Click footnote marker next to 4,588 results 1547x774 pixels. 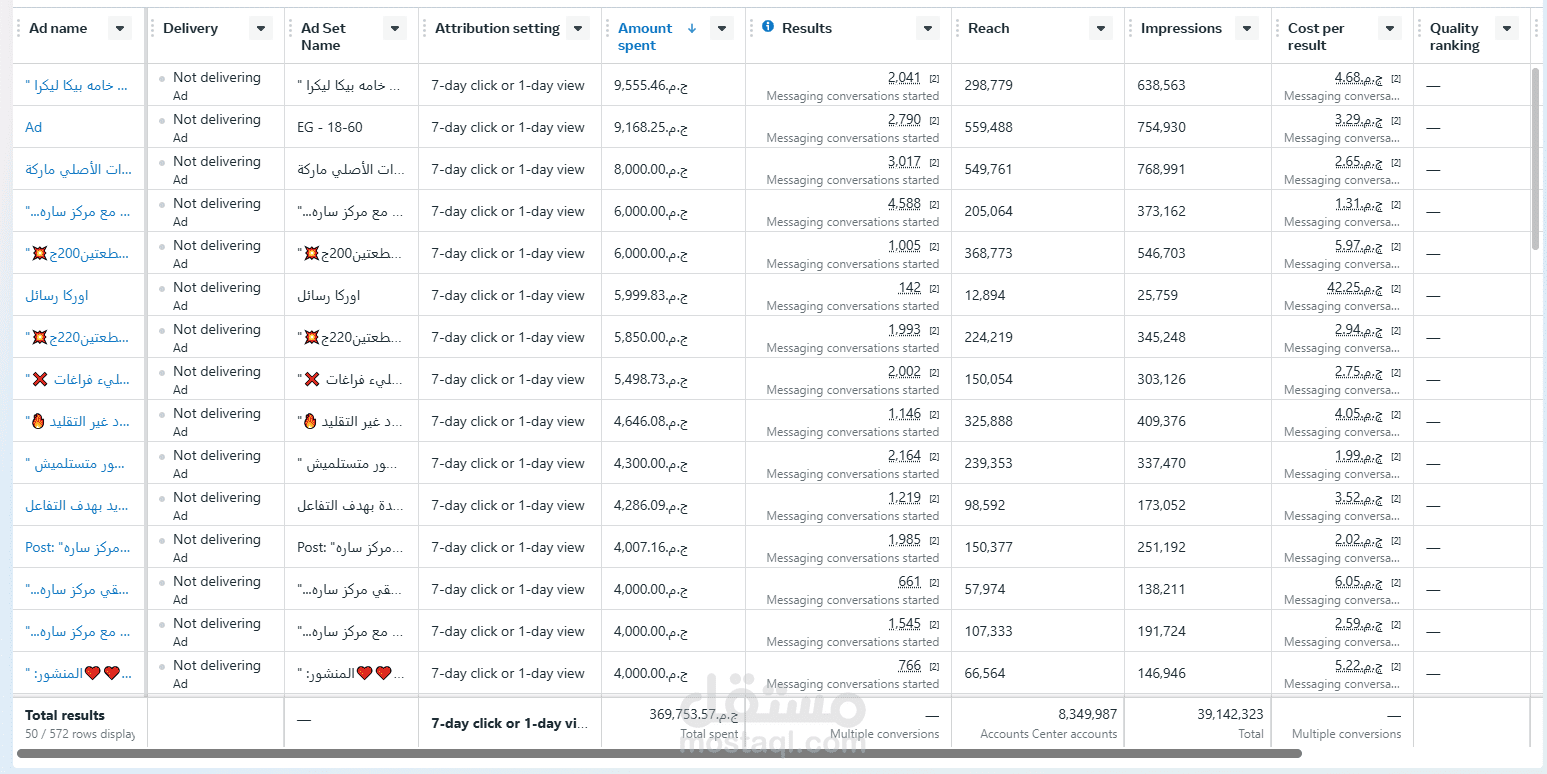pyautogui.click(x=934, y=204)
